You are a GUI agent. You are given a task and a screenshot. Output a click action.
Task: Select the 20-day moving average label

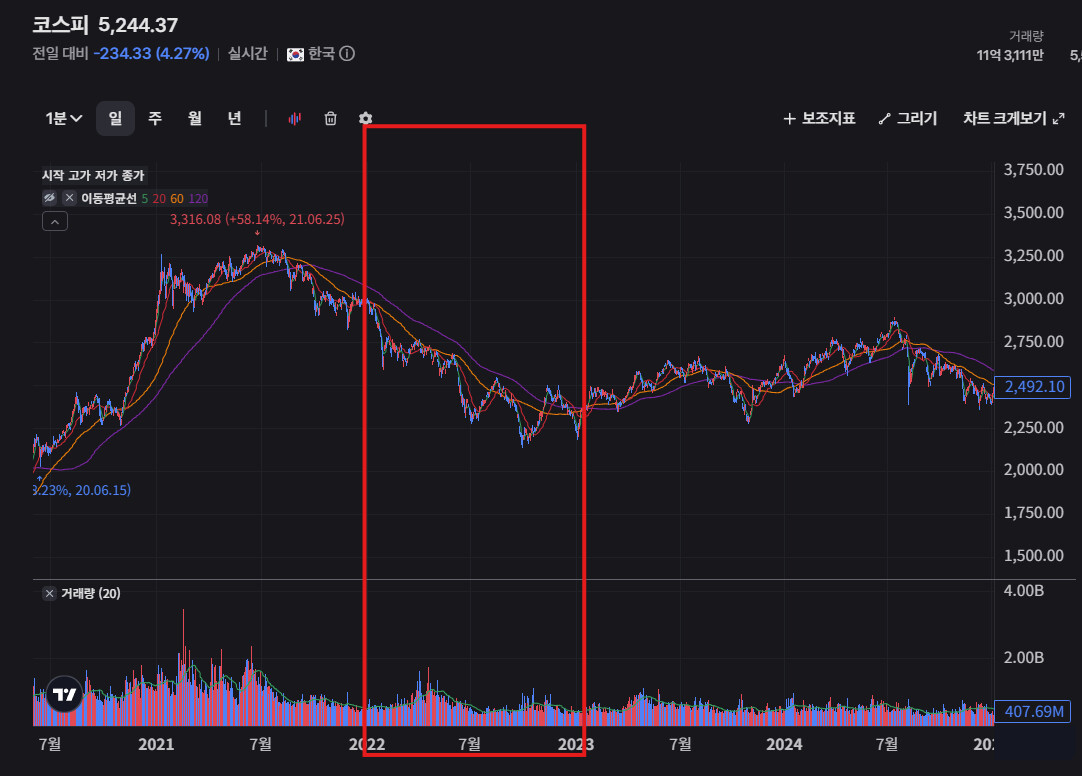click(x=159, y=199)
